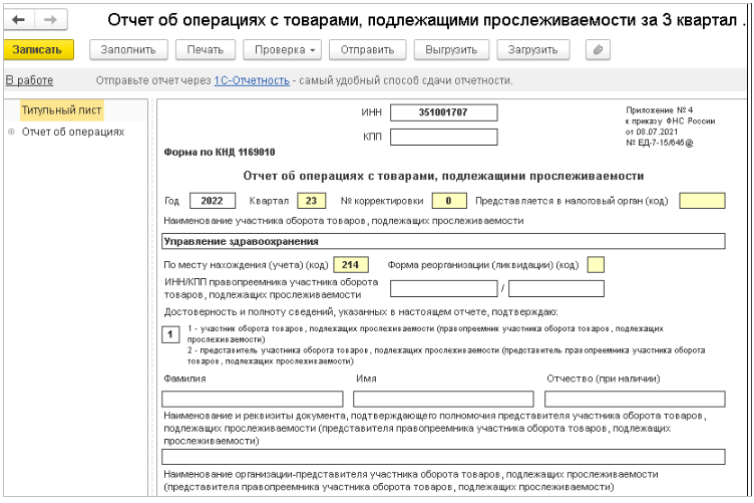Viewport: 754px width, 503px height.
Task: Open attachments via the paperclip icon
Action: coord(598,49)
